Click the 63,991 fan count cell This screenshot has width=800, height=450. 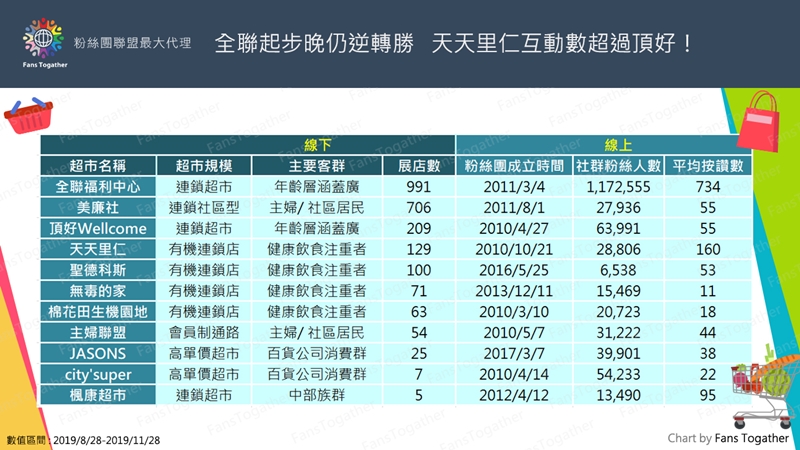(618, 229)
